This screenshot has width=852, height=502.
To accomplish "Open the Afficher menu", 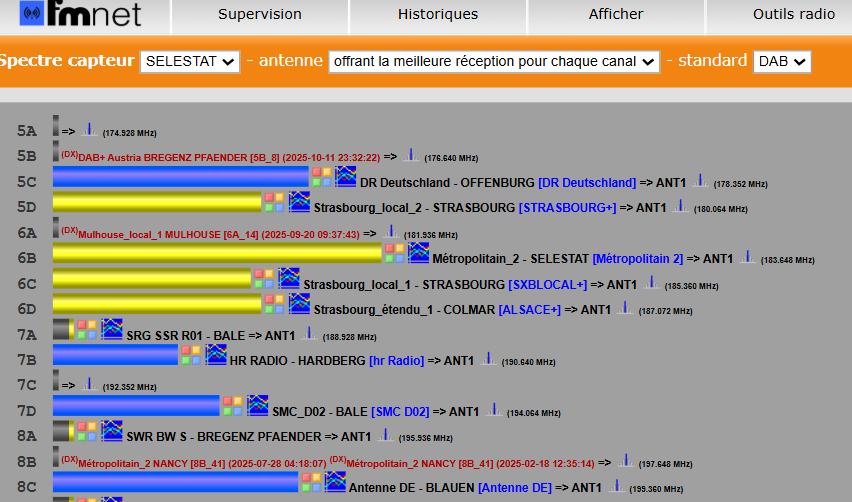I will (616, 15).
